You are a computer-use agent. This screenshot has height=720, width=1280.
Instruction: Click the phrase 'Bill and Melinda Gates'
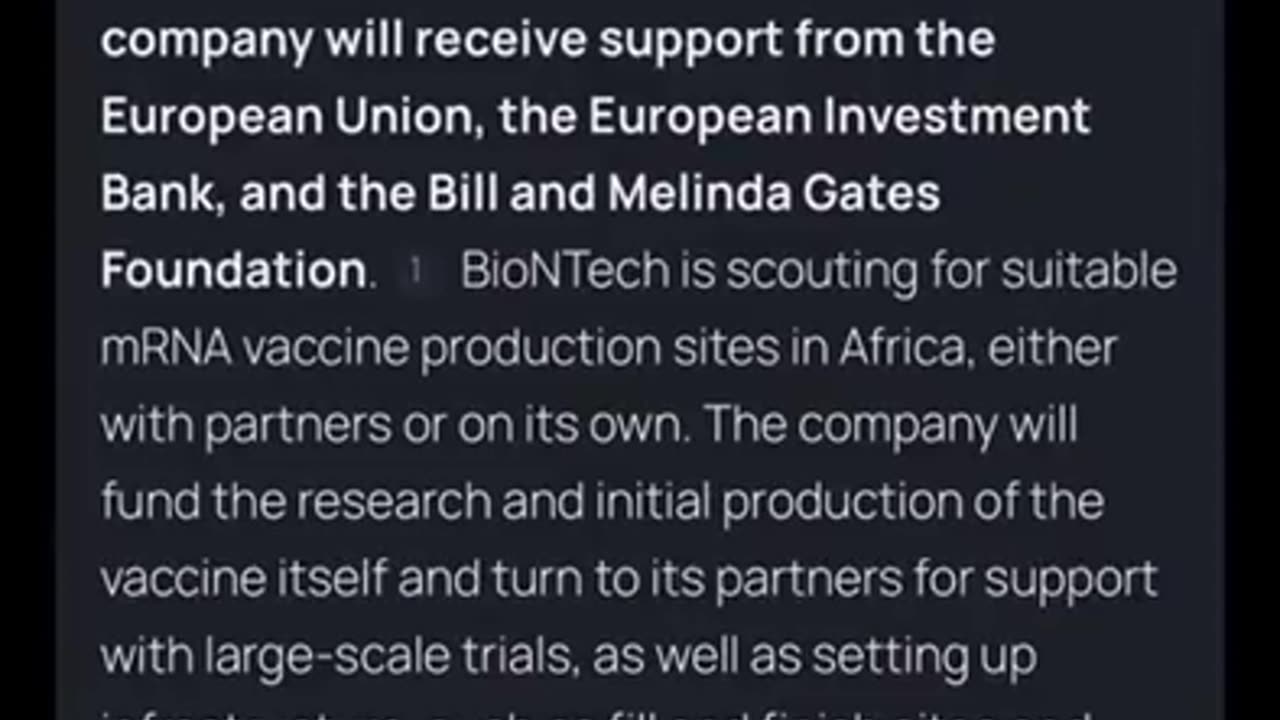click(684, 193)
